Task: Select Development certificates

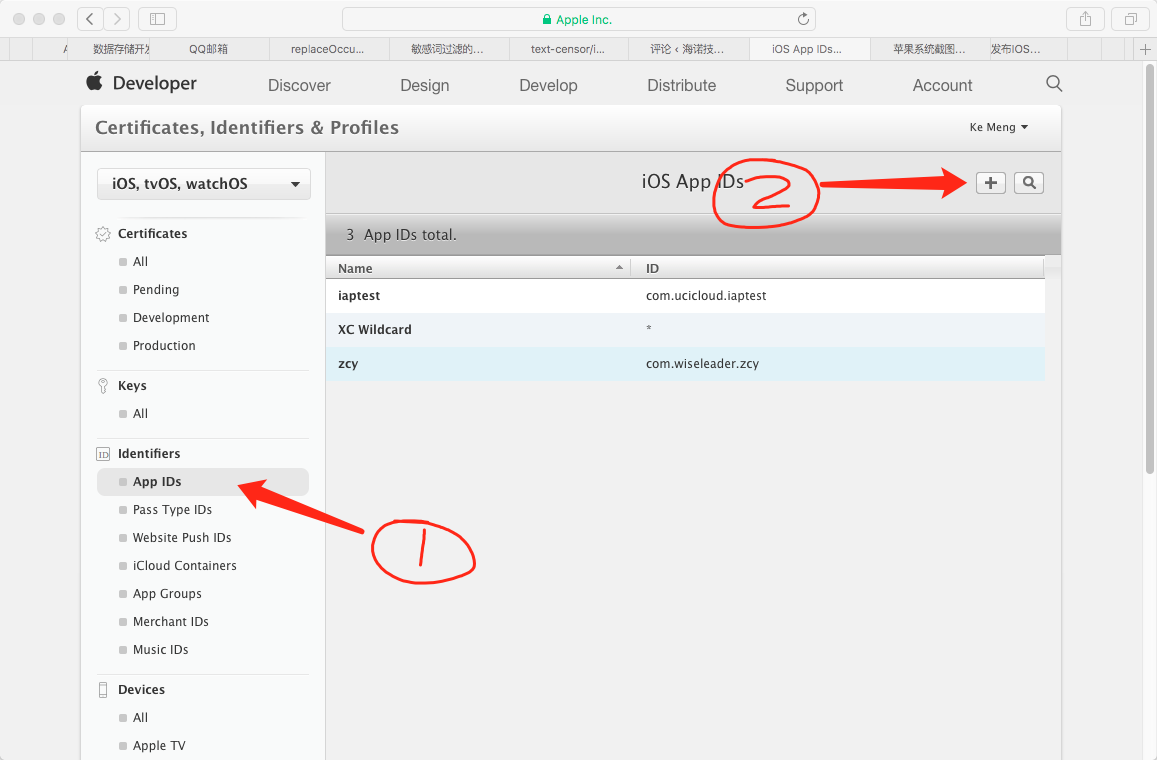Action: 171,318
